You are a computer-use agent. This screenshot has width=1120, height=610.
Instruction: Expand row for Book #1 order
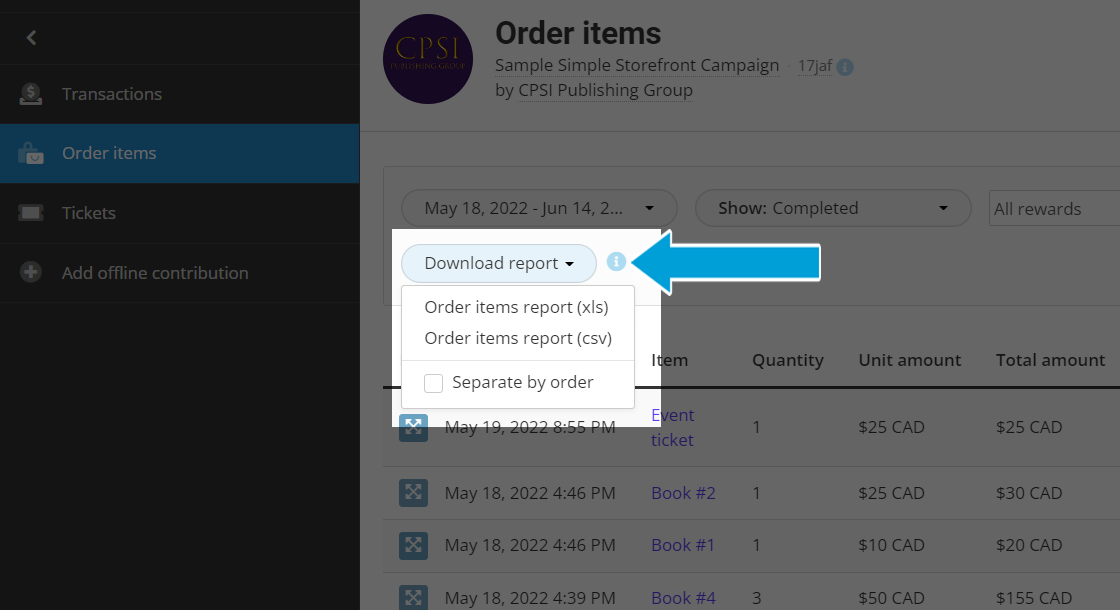pyautogui.click(x=413, y=546)
